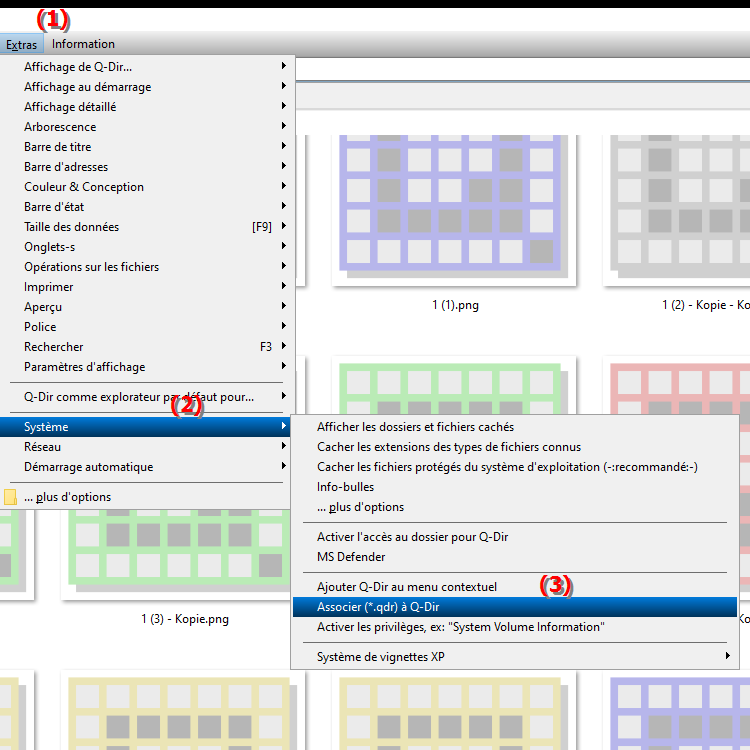Open Barre d'adresses submenu
The width and height of the screenshot is (750, 750).
[147, 167]
